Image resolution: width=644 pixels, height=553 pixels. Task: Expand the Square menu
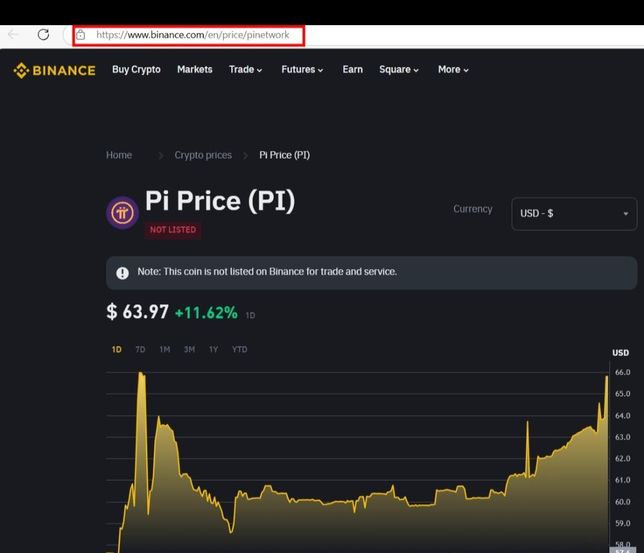click(x=398, y=70)
